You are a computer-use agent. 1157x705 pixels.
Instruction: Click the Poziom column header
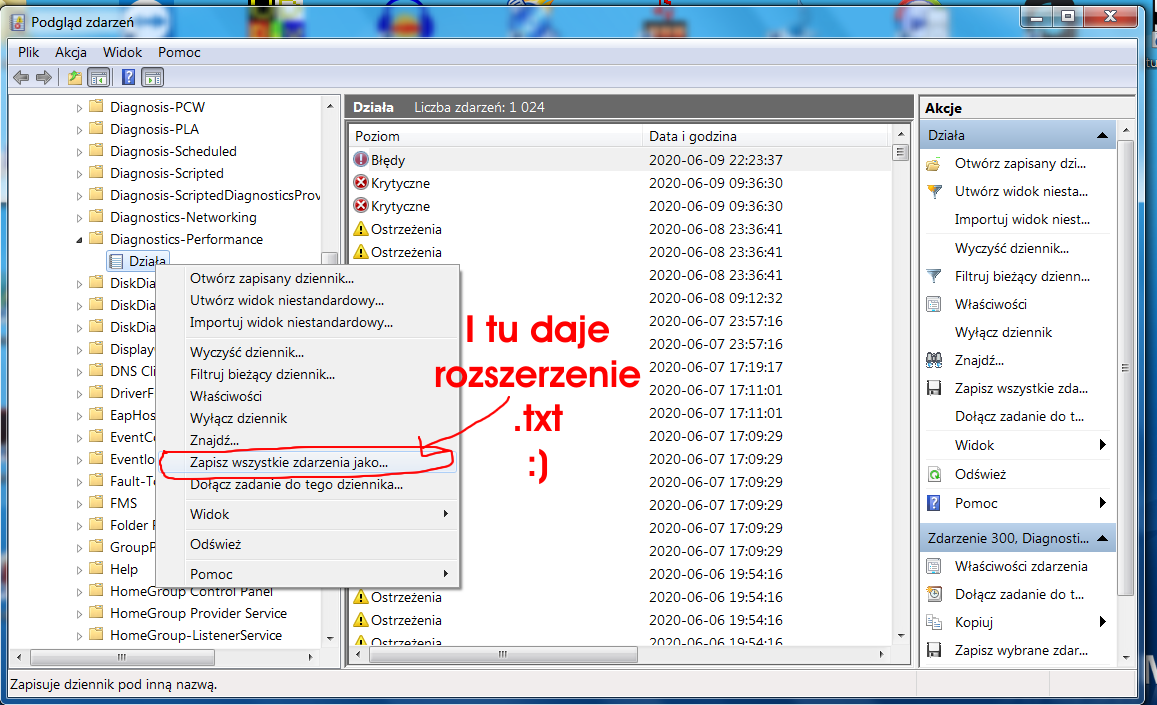495,137
